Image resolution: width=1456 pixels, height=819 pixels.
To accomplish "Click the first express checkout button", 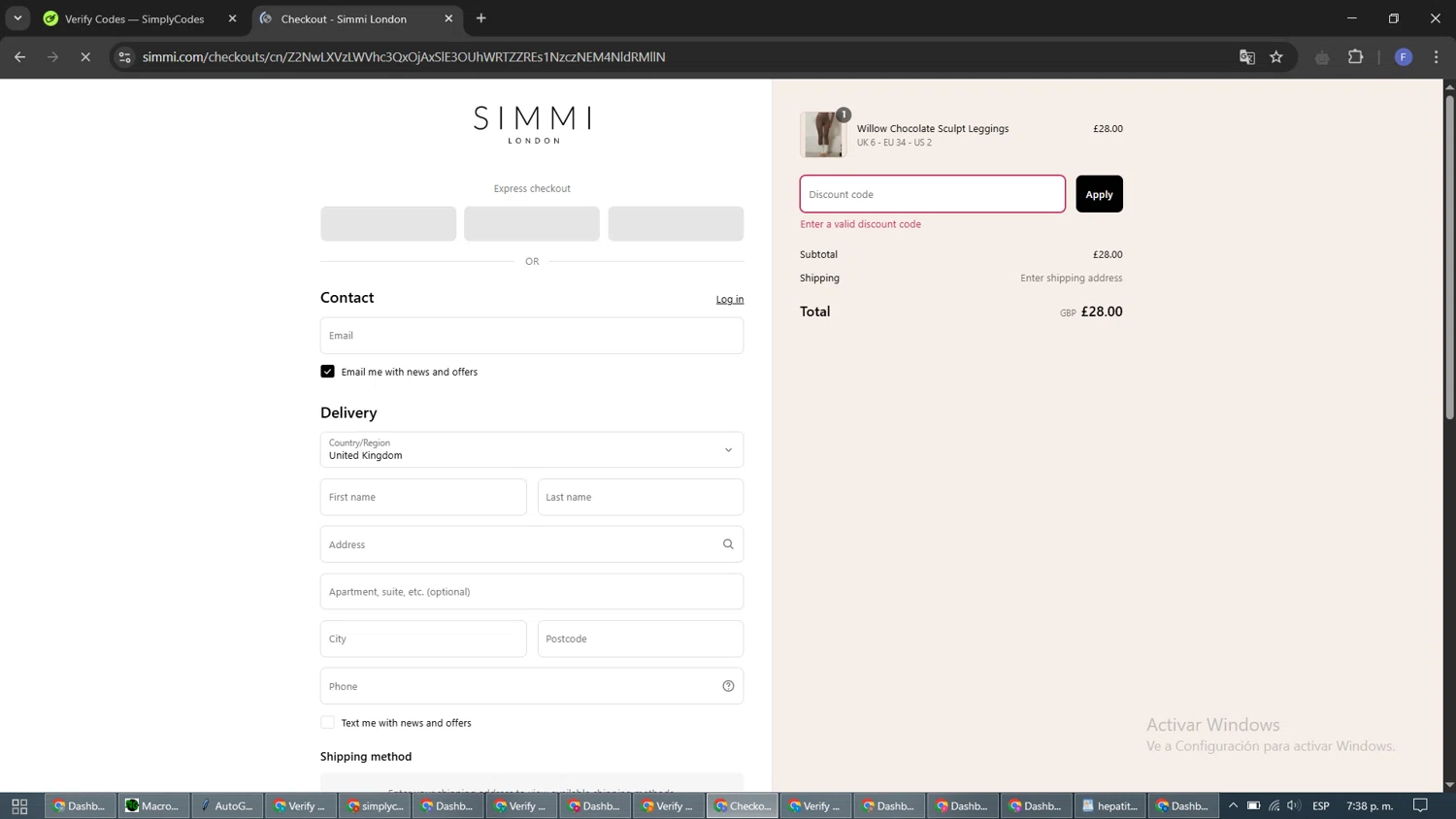I will tap(388, 223).
